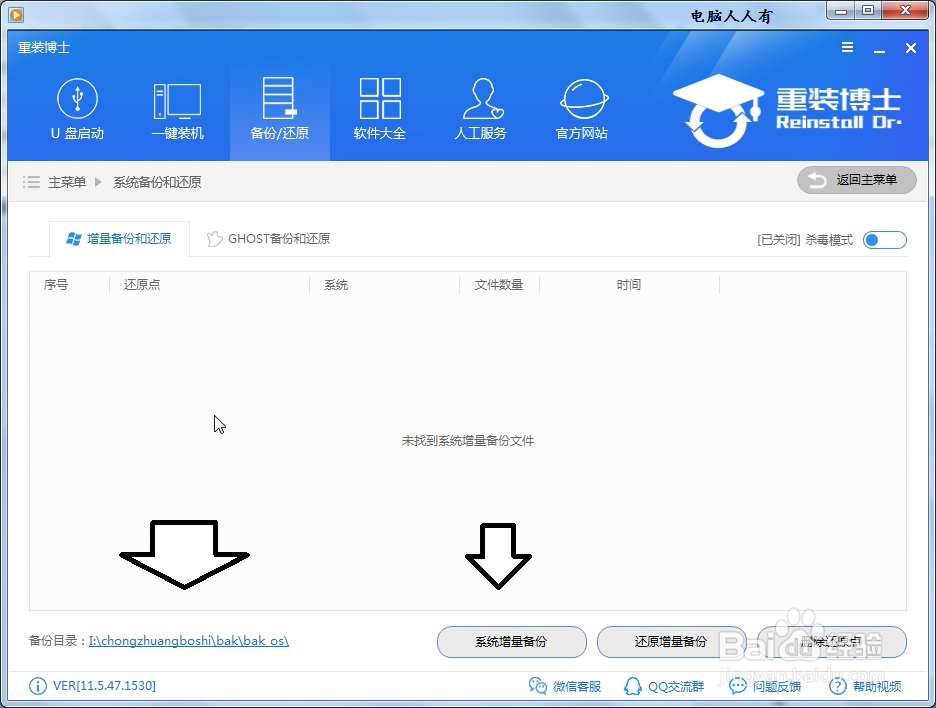Click the 主菜单 breadcrumb list icon

click(x=32, y=181)
